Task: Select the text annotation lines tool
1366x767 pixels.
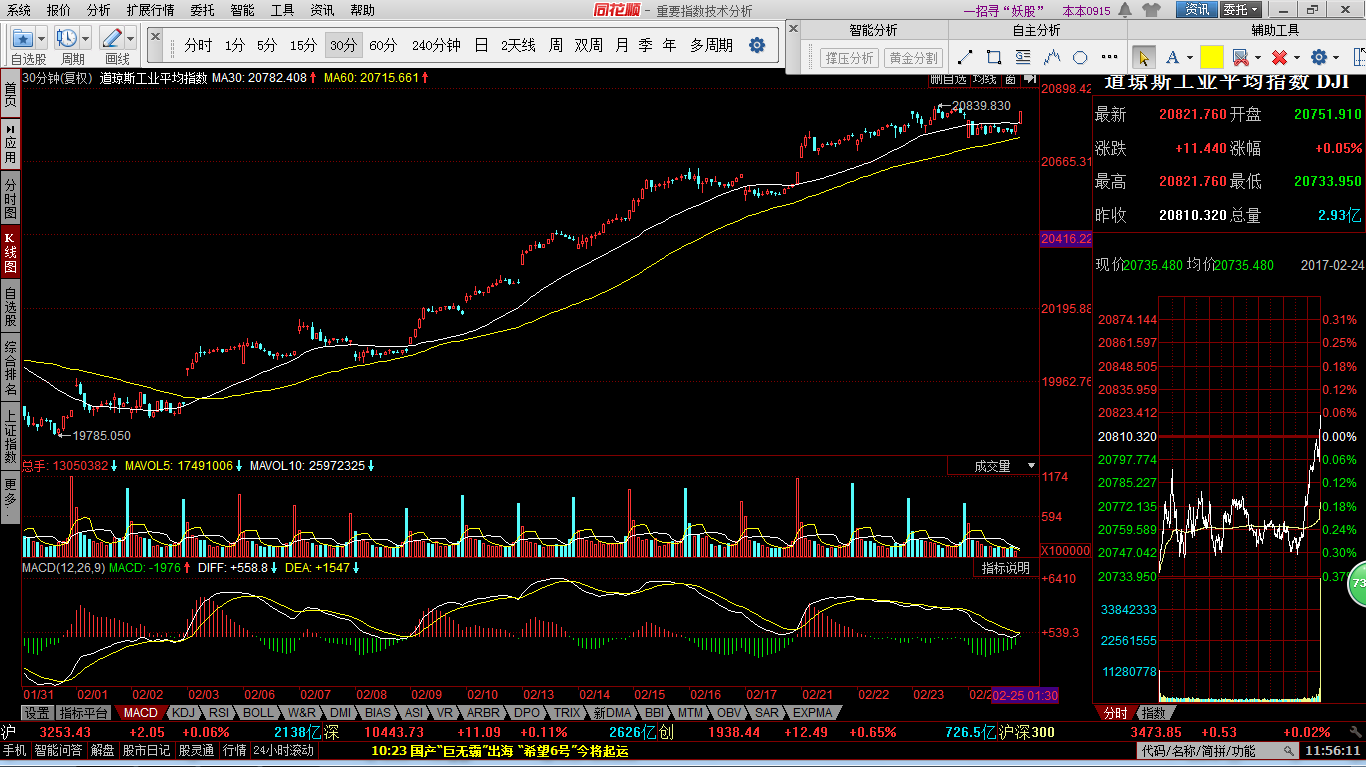Action: pyautogui.click(x=1023, y=57)
